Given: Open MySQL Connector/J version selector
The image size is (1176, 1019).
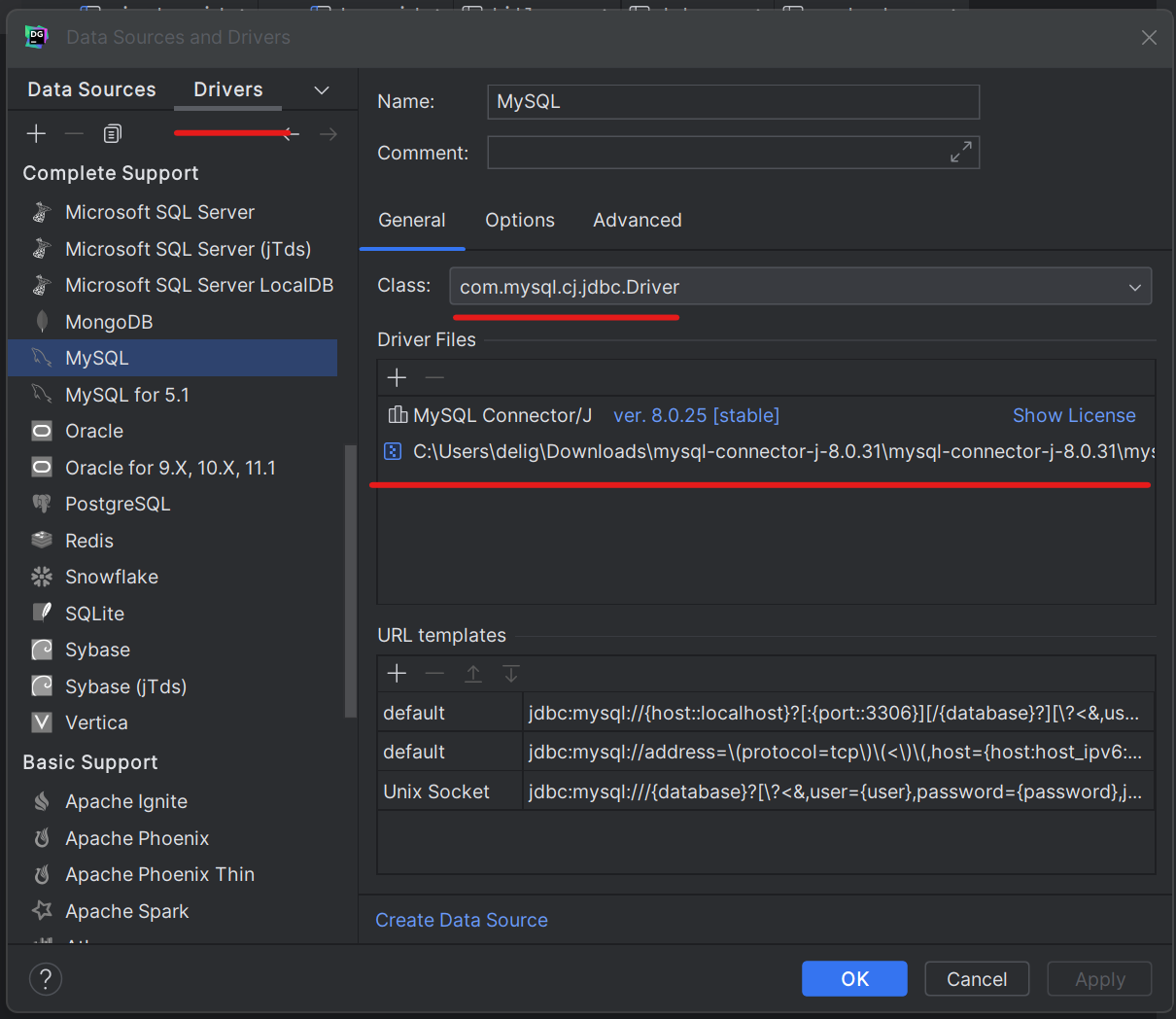Looking at the screenshot, I should 696,415.
